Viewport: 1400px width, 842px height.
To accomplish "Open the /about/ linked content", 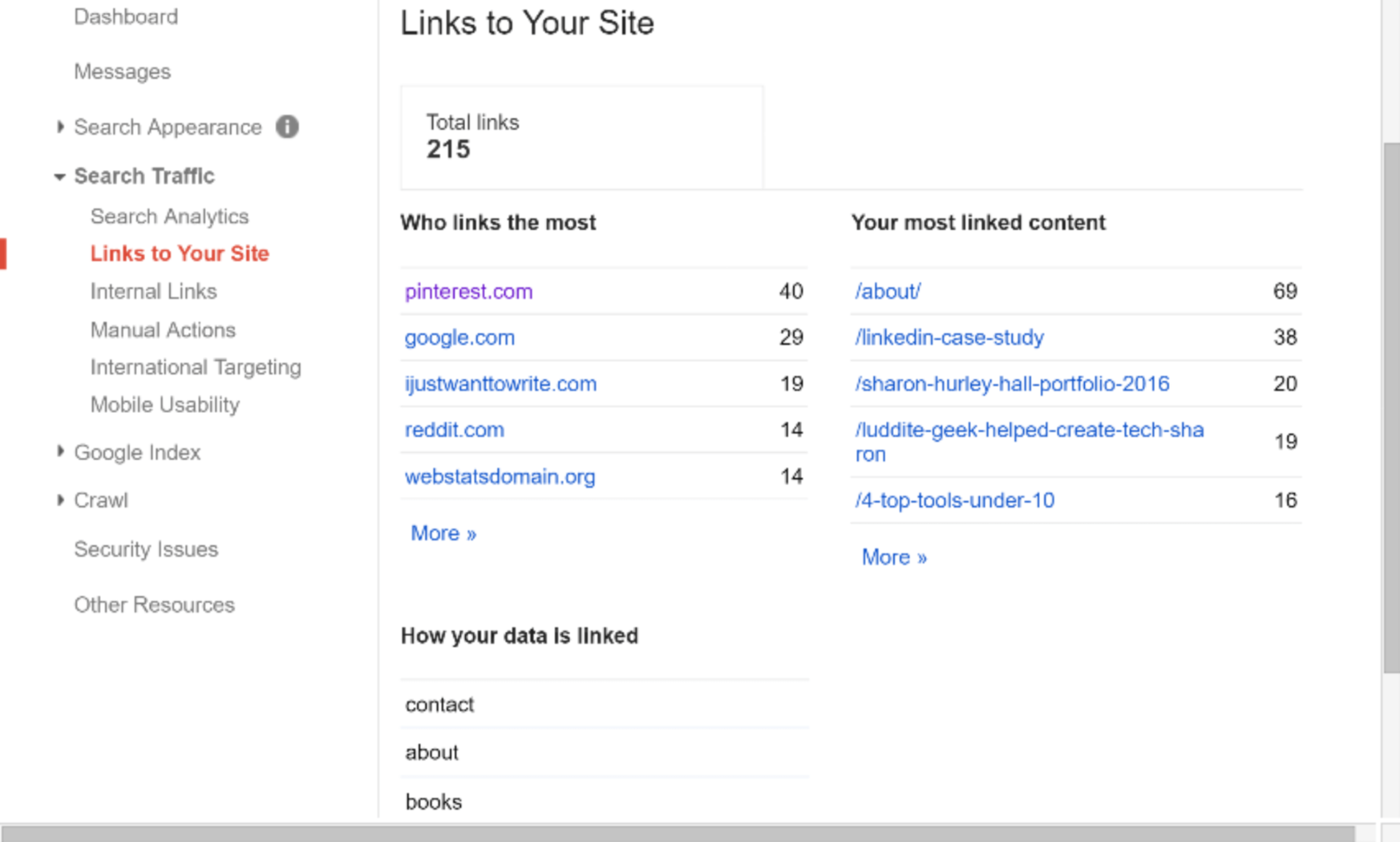I will click(887, 292).
